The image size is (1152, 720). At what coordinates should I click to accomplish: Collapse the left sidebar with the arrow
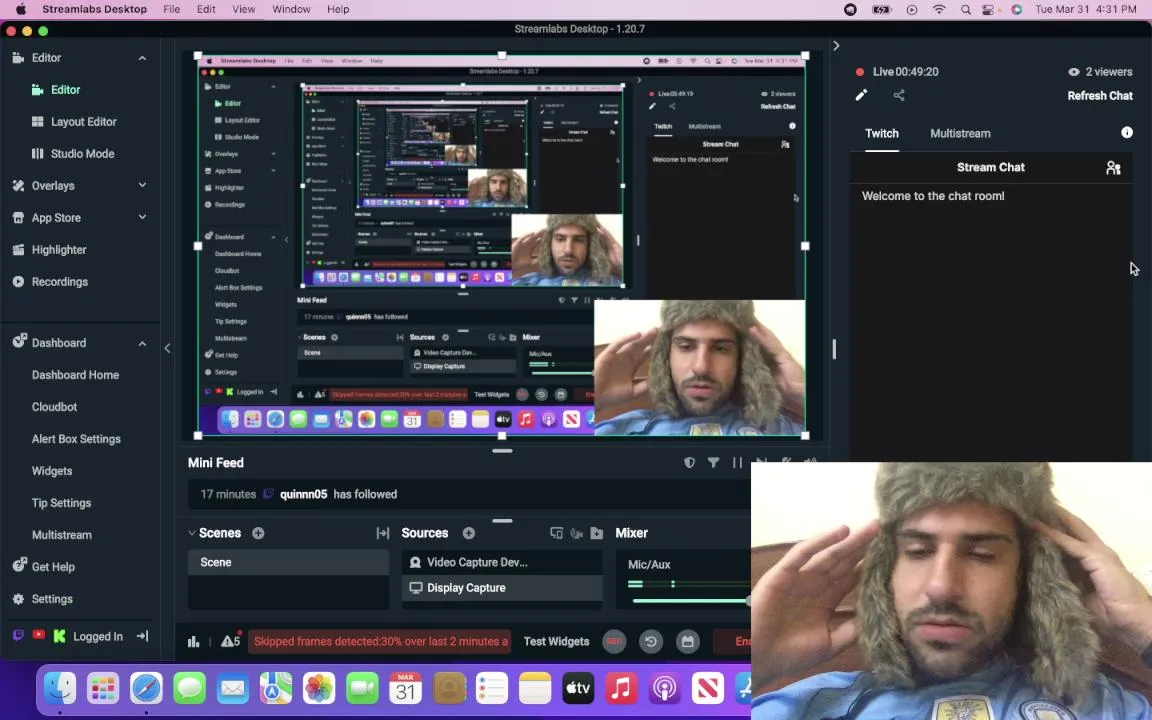(x=168, y=348)
